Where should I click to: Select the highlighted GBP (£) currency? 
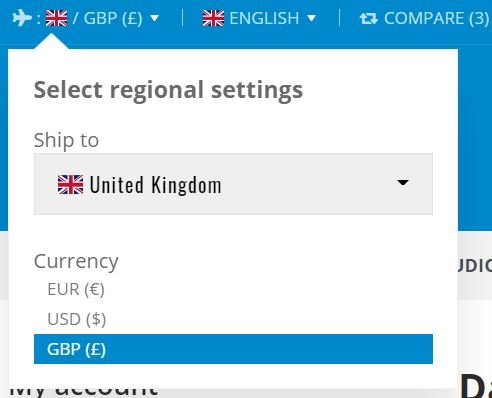[x=233, y=349]
